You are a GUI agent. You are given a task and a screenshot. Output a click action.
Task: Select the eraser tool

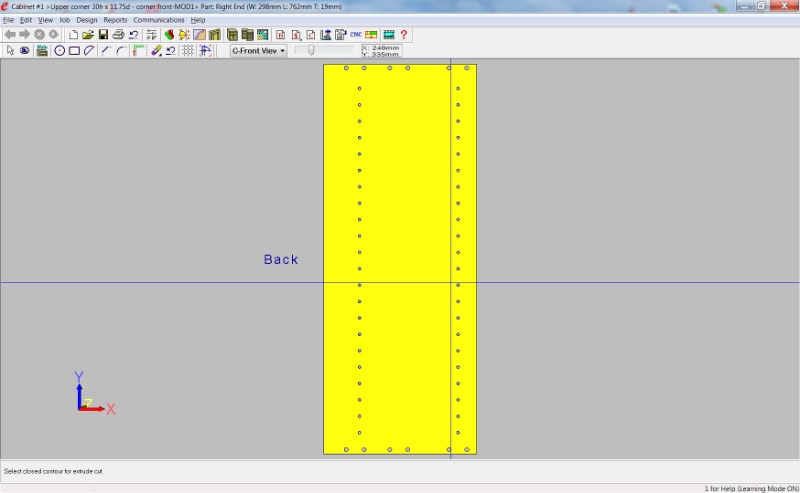click(156, 50)
